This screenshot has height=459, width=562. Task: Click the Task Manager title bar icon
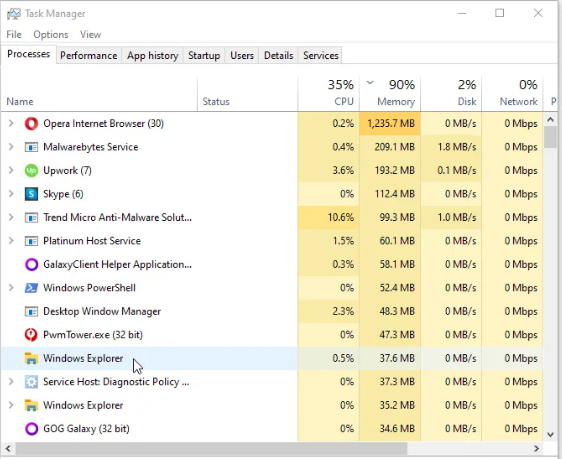pos(14,14)
